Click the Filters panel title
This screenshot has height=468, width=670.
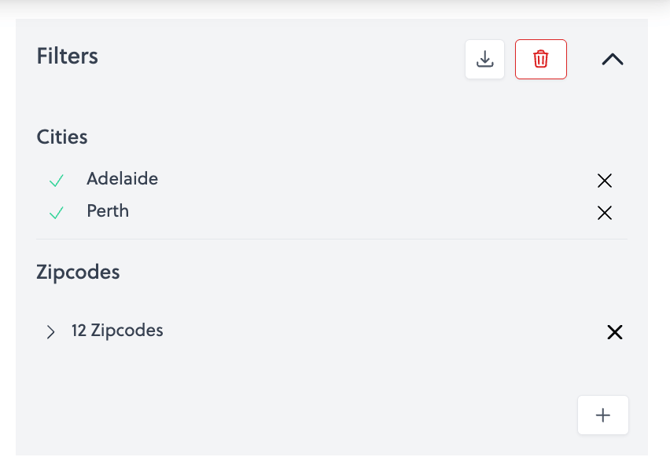(67, 57)
